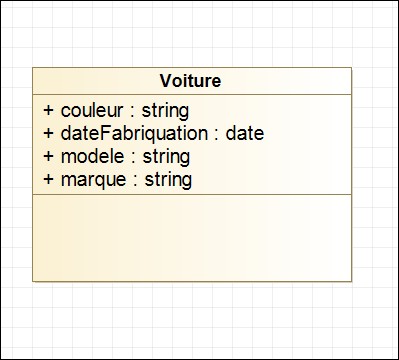Select the couleur attribute name
Screen dimensions: 399x360
point(92,111)
